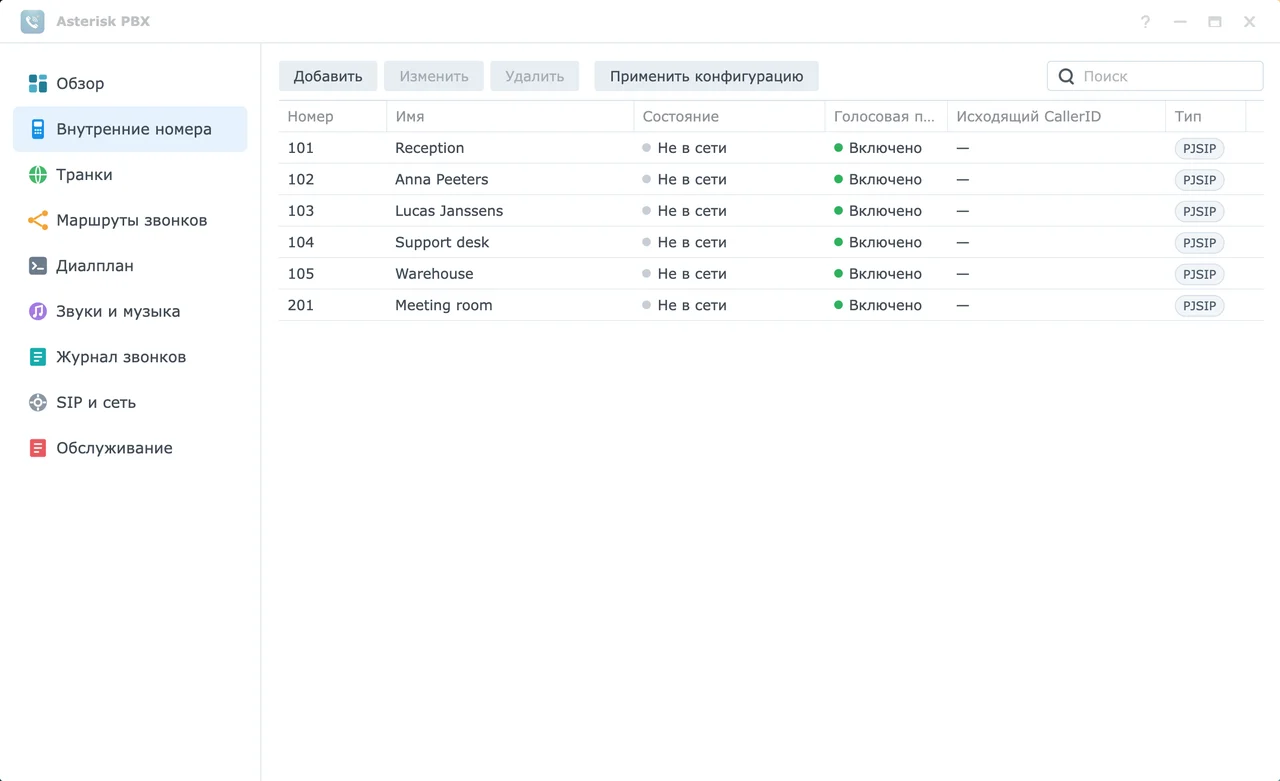
Task: Click the PJSIP tag for Support desk
Action: point(1200,243)
